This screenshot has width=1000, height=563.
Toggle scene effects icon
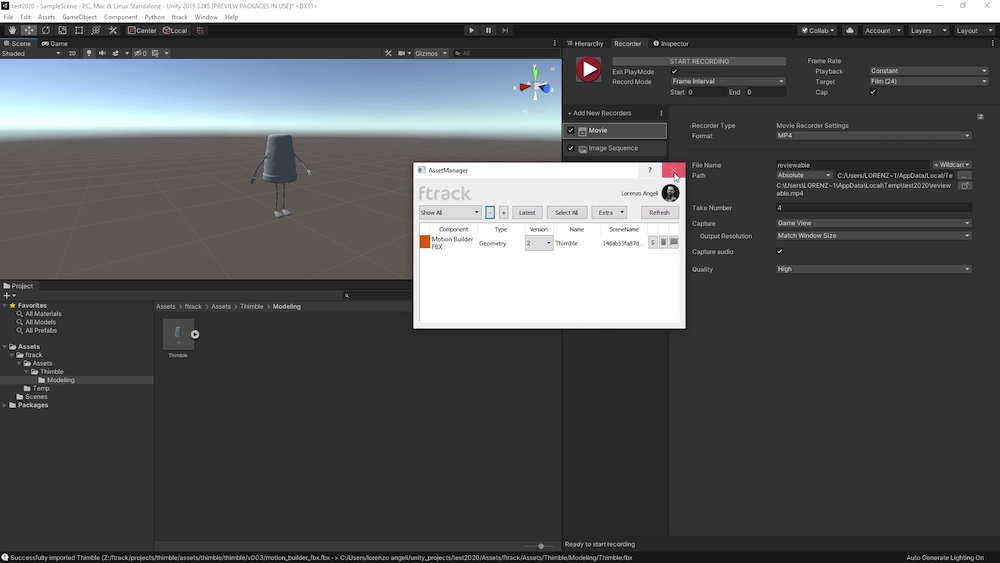(x=115, y=53)
